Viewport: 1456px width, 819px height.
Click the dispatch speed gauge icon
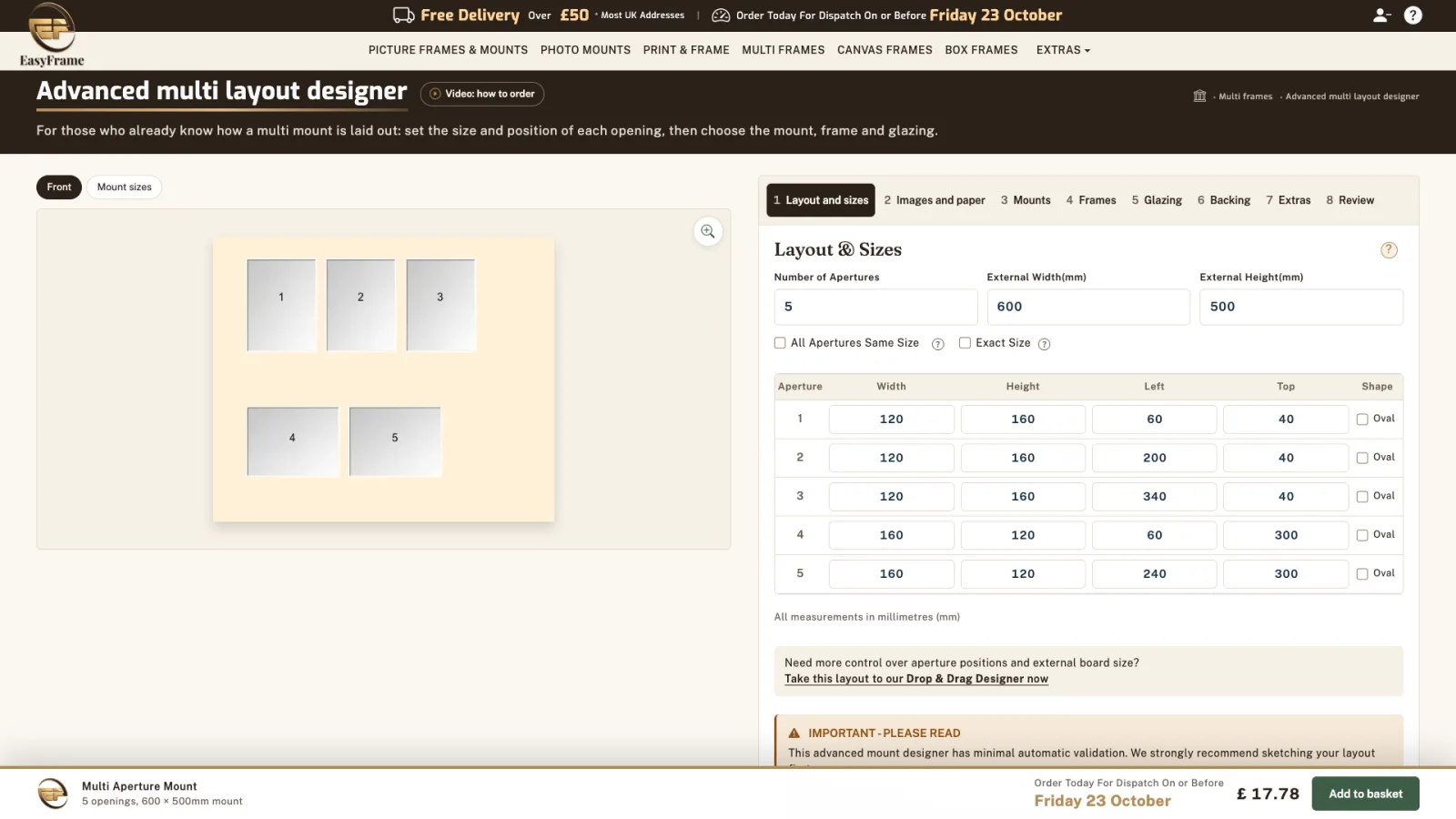[721, 15]
